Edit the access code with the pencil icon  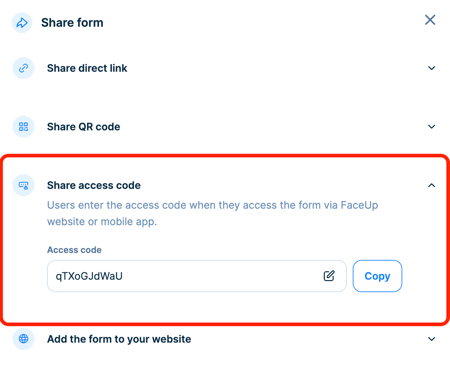pyautogui.click(x=329, y=276)
